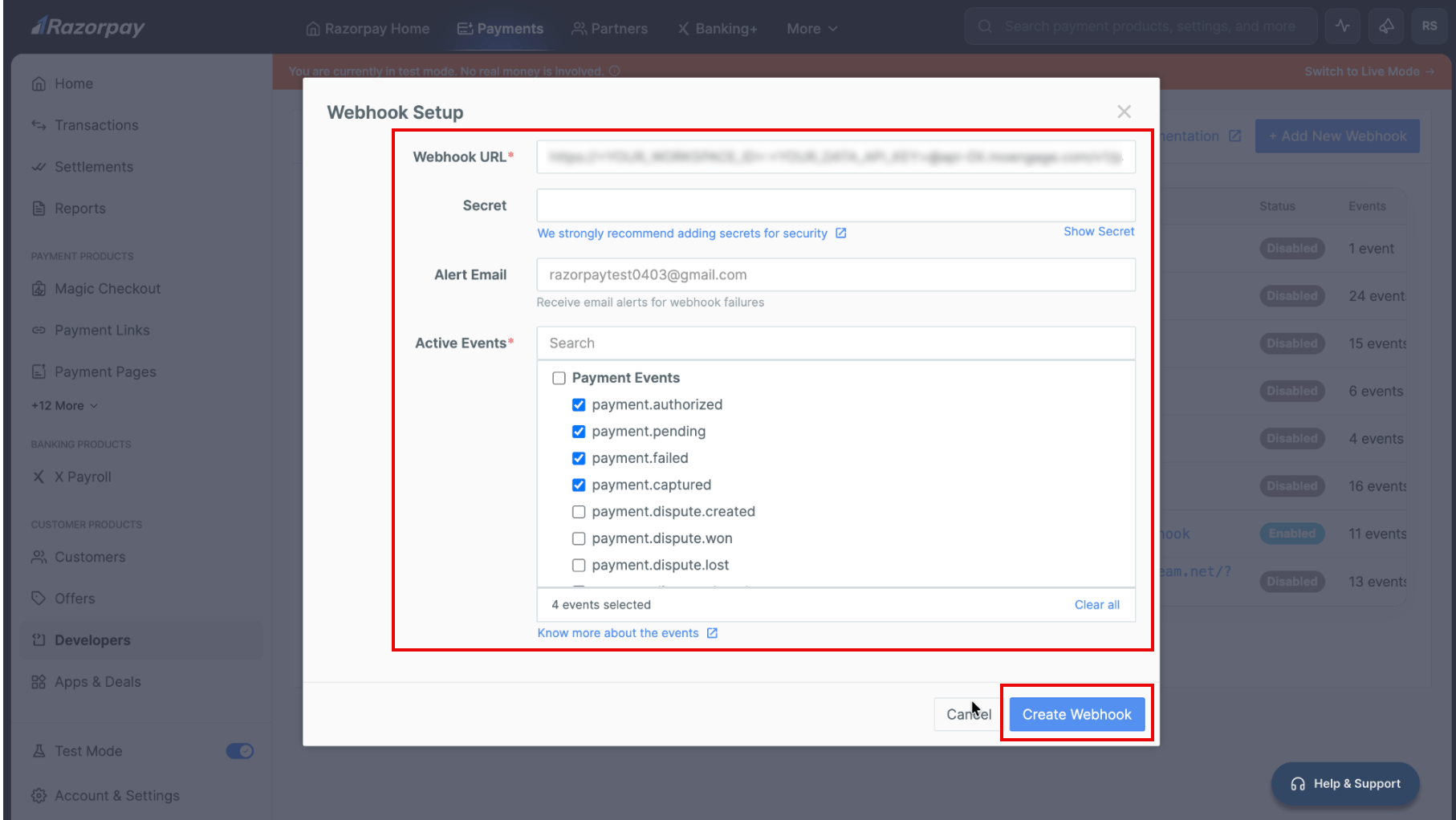The image size is (1456, 820).
Task: Switch to the Payments tab
Action: pyautogui.click(x=500, y=29)
